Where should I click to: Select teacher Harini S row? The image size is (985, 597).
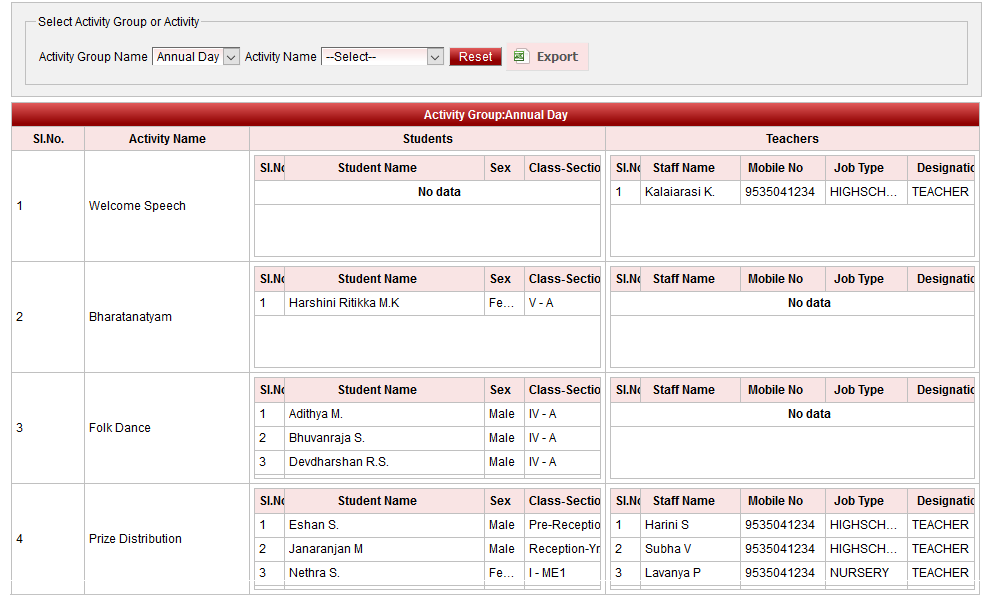666,525
